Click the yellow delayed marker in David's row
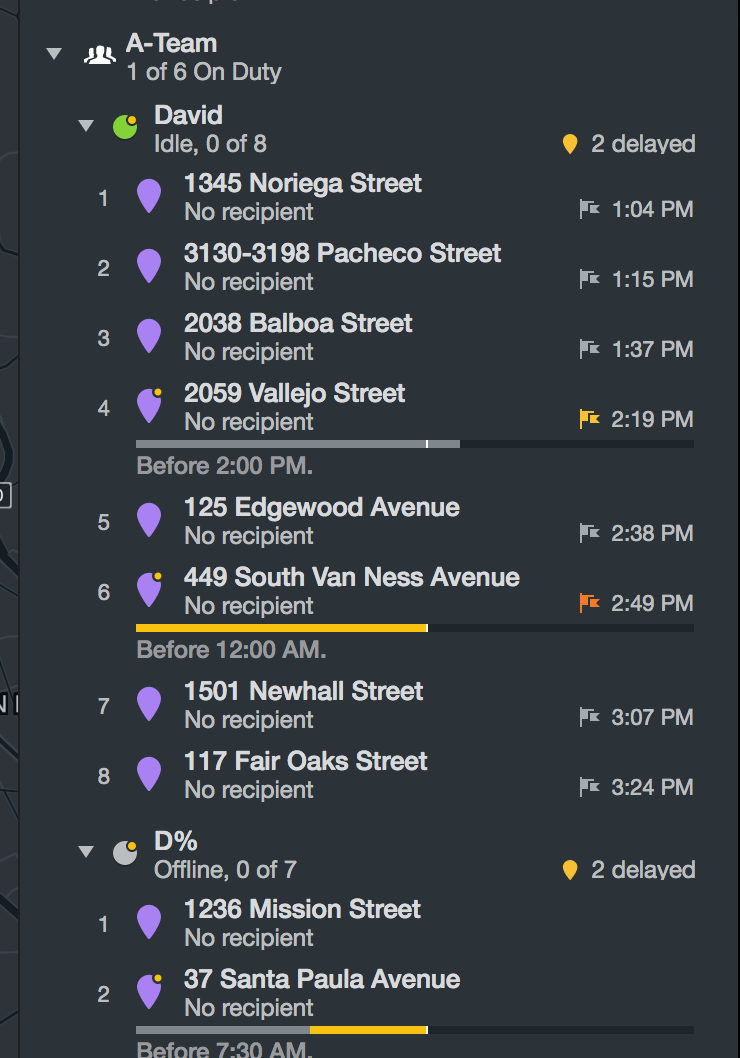This screenshot has height=1058, width=740. point(570,145)
